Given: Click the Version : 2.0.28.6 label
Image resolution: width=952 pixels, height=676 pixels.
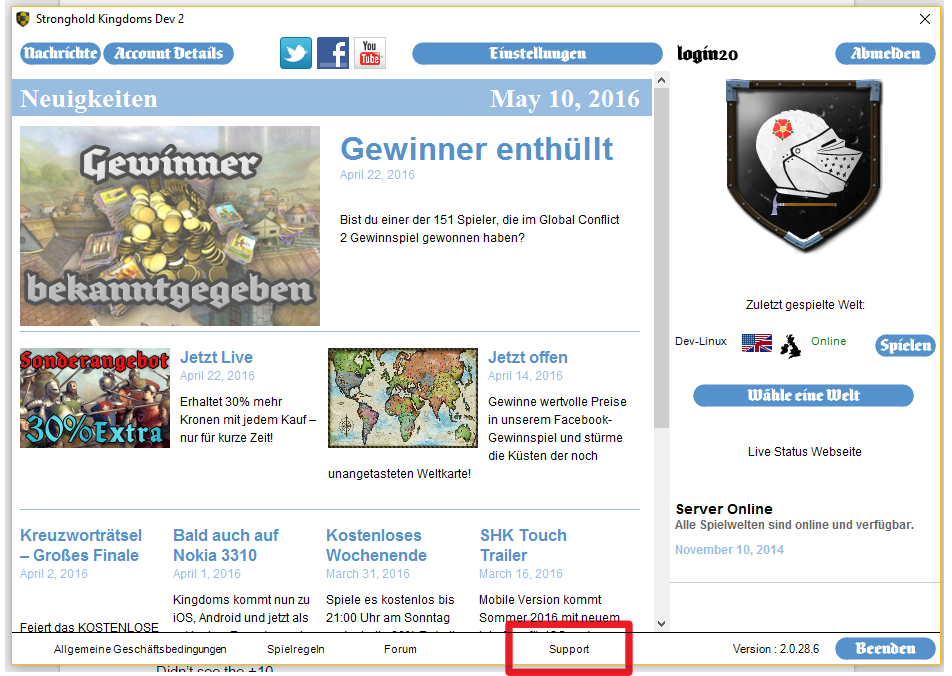Looking at the screenshot, I should coord(775,649).
